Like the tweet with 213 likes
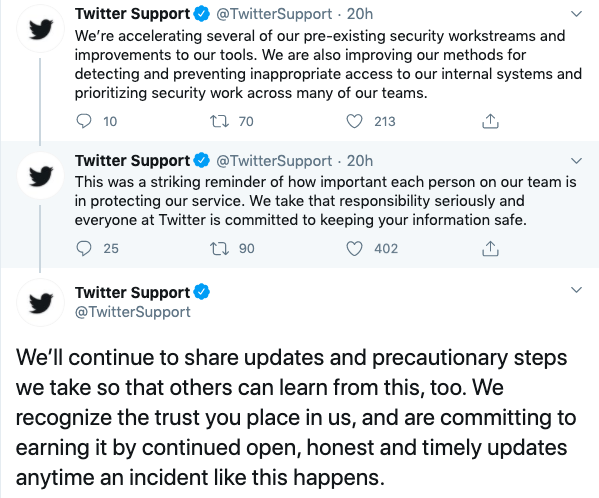 [354, 121]
